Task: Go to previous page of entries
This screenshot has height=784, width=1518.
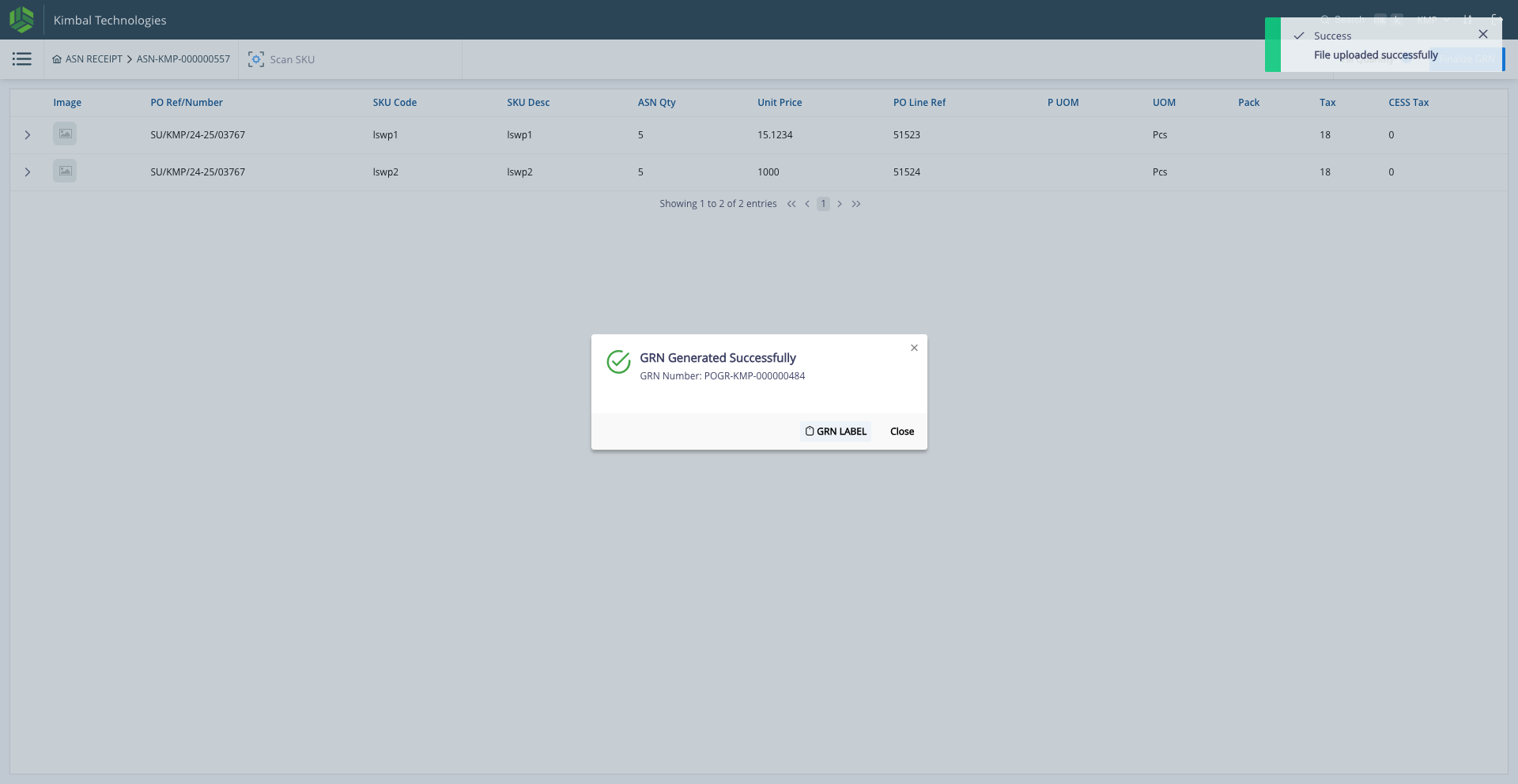Action: tap(807, 204)
